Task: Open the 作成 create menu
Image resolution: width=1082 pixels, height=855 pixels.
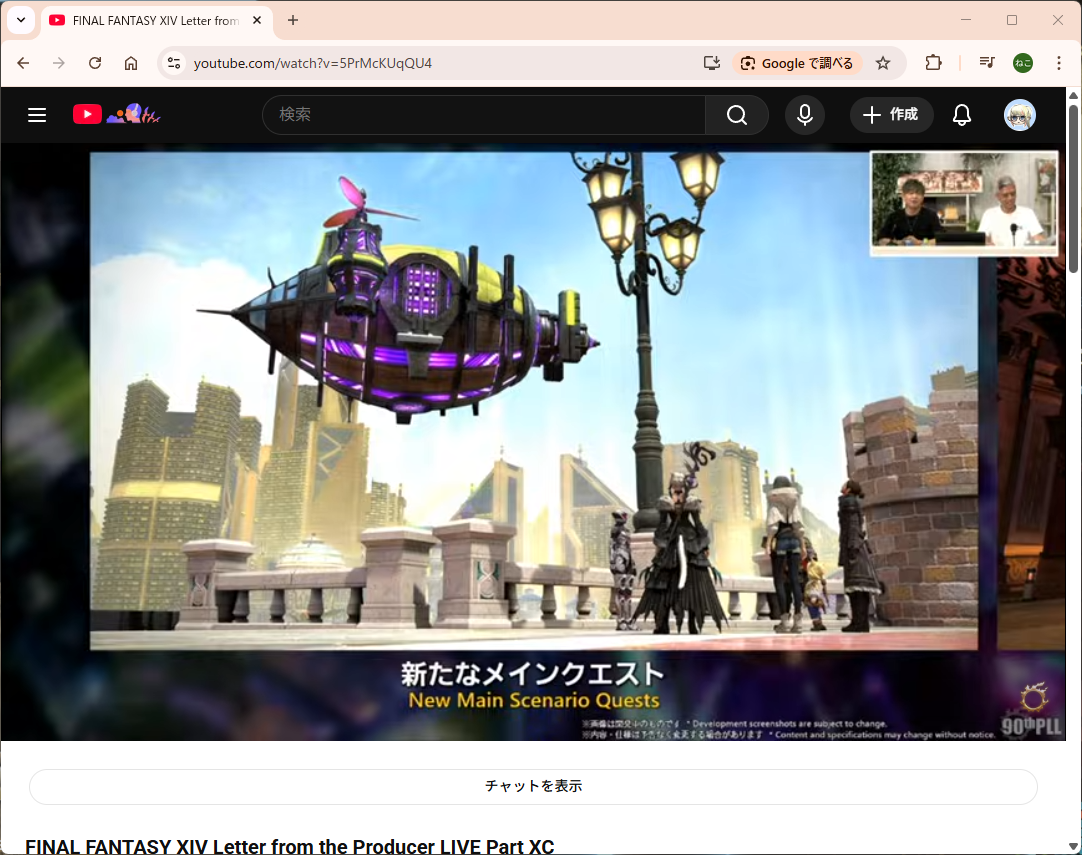Action: (891, 115)
